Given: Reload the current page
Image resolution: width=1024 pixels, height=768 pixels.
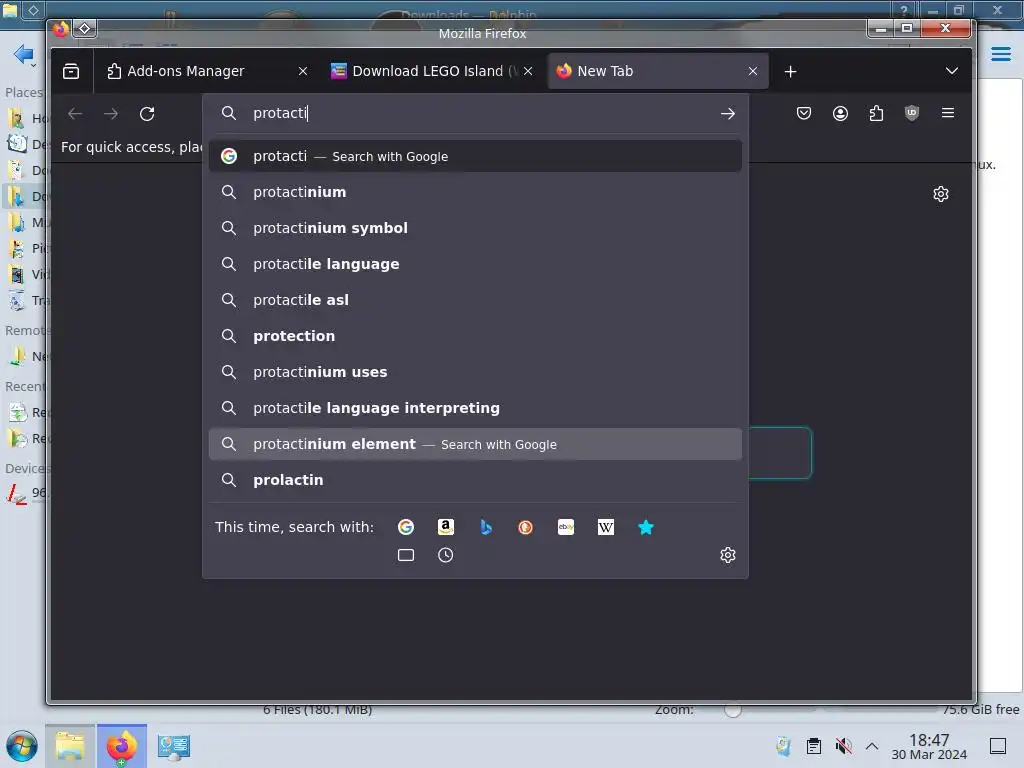Looking at the screenshot, I should coord(147,114).
